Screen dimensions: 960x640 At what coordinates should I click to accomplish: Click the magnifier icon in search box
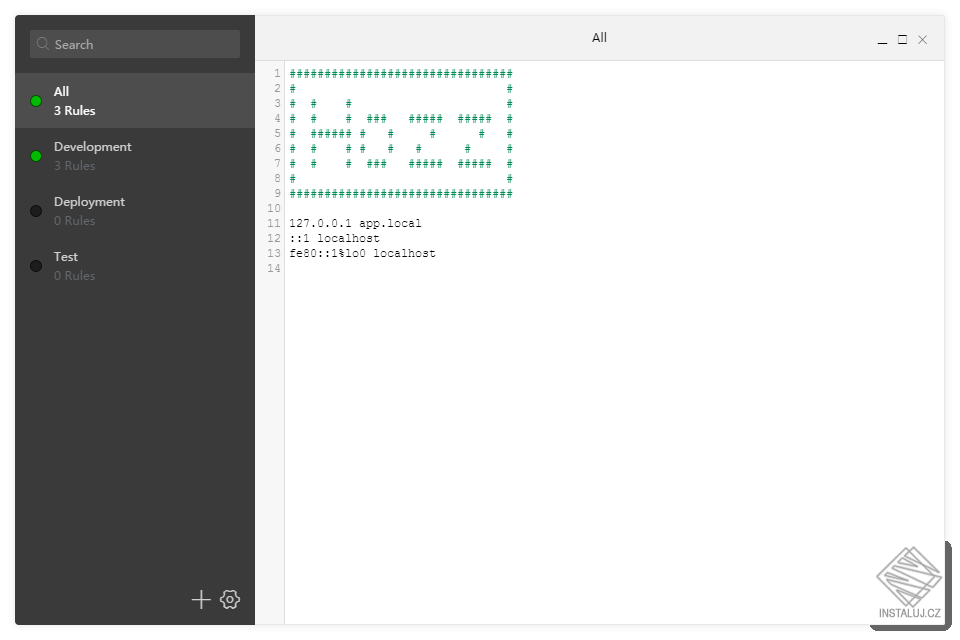pos(43,44)
